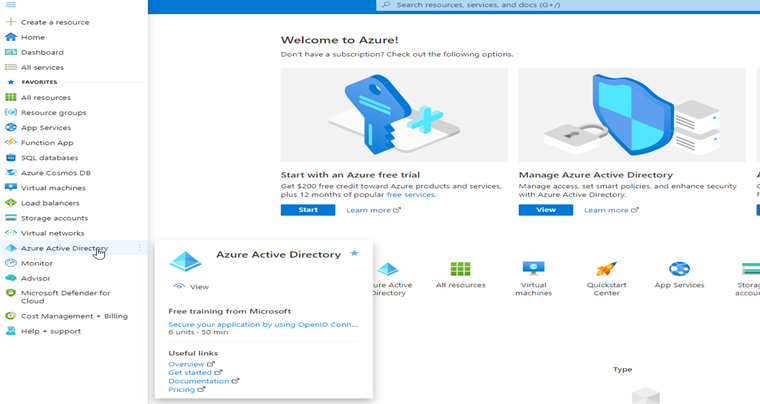Click the All resources grid icon

point(460,269)
